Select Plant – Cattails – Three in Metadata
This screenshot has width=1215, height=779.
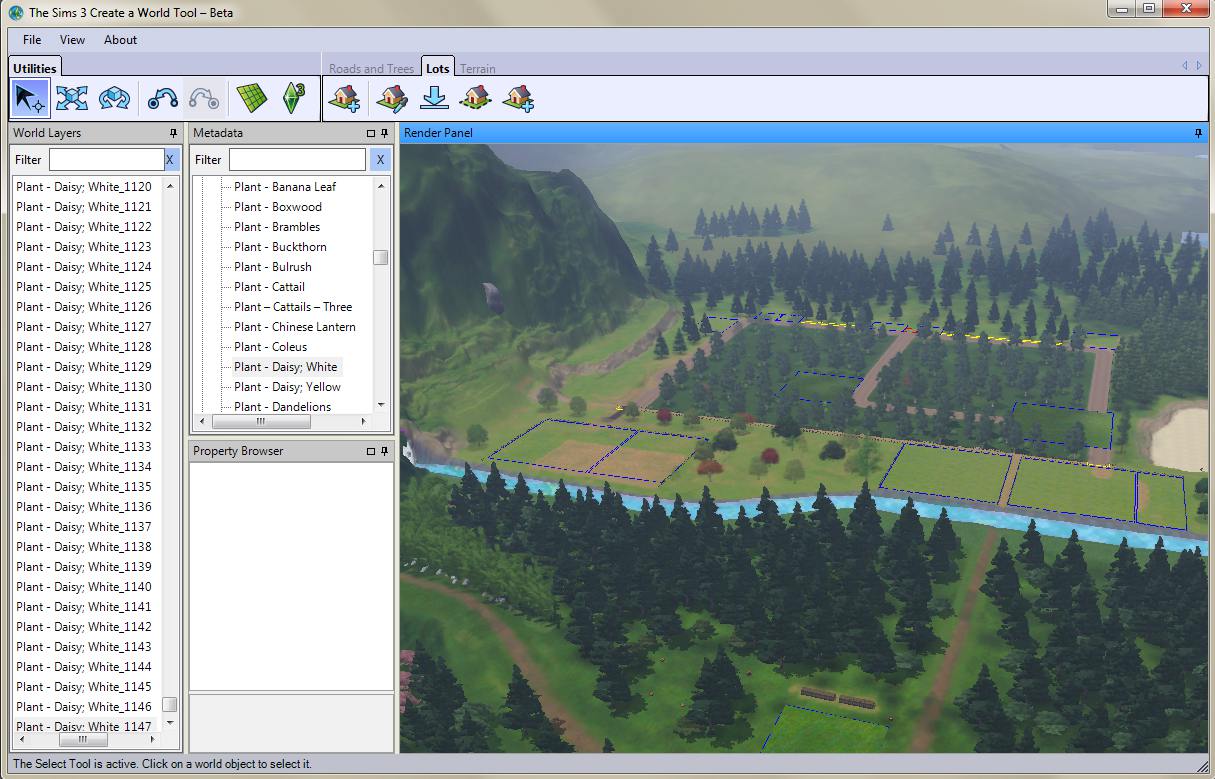click(x=293, y=307)
